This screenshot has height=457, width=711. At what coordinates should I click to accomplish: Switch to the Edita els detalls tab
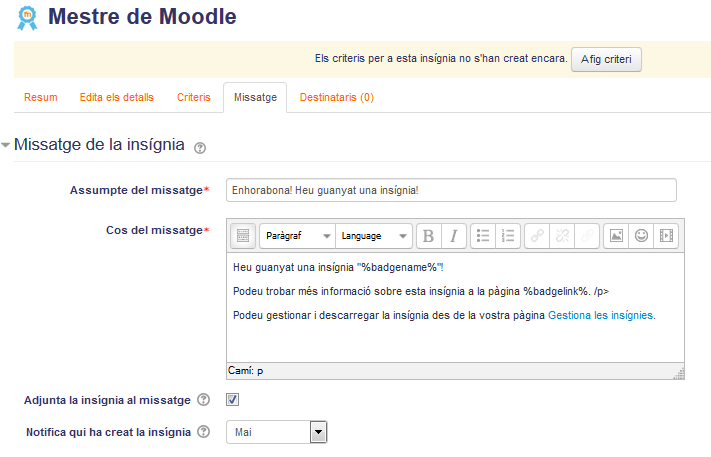pyautogui.click(x=117, y=97)
